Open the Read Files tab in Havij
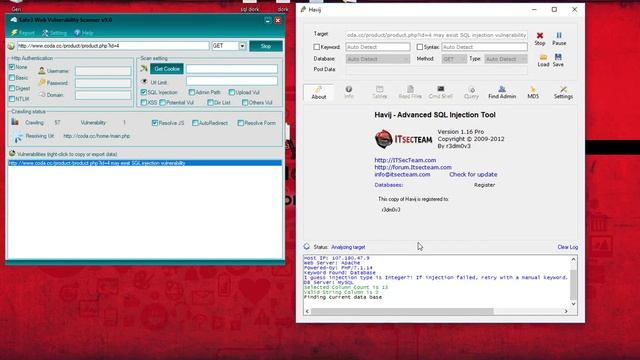Screen dimensions: 640x360 pos(410,92)
